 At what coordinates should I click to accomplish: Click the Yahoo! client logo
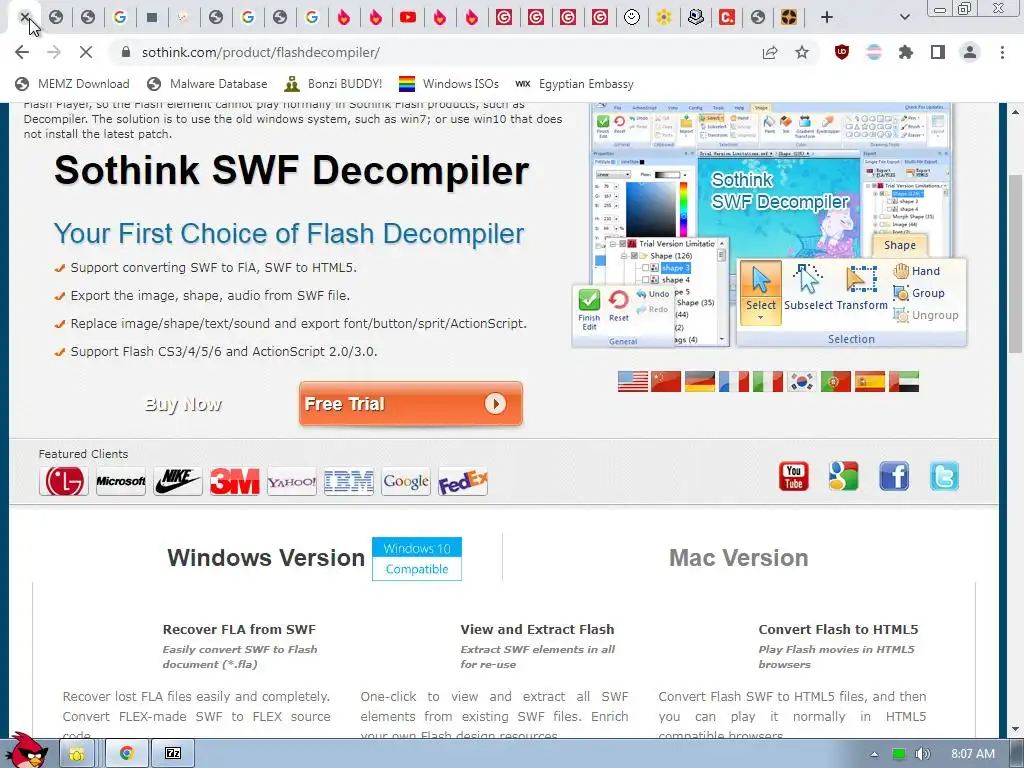pos(292,481)
